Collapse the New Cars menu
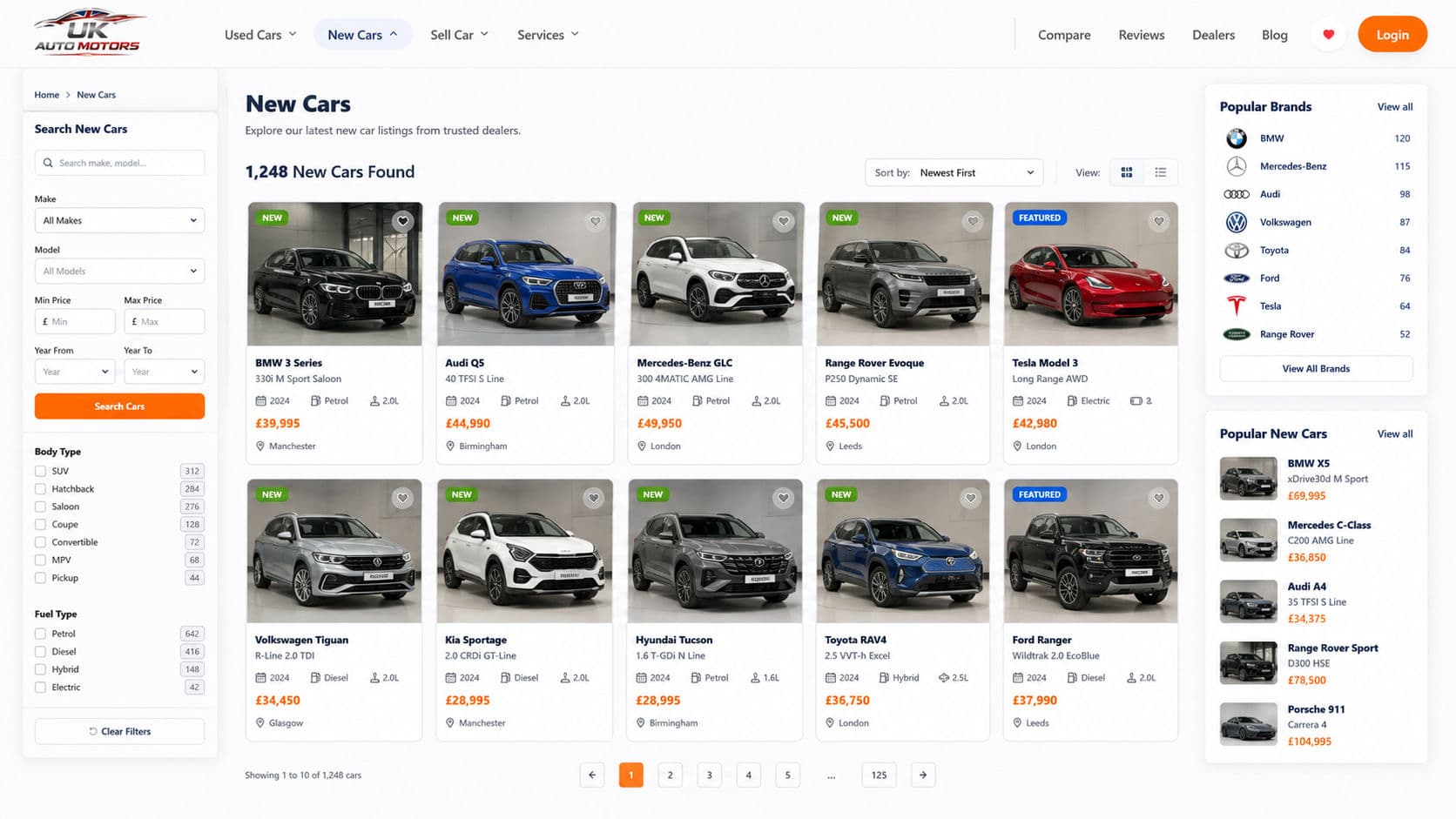The image size is (1456, 819). [x=362, y=35]
